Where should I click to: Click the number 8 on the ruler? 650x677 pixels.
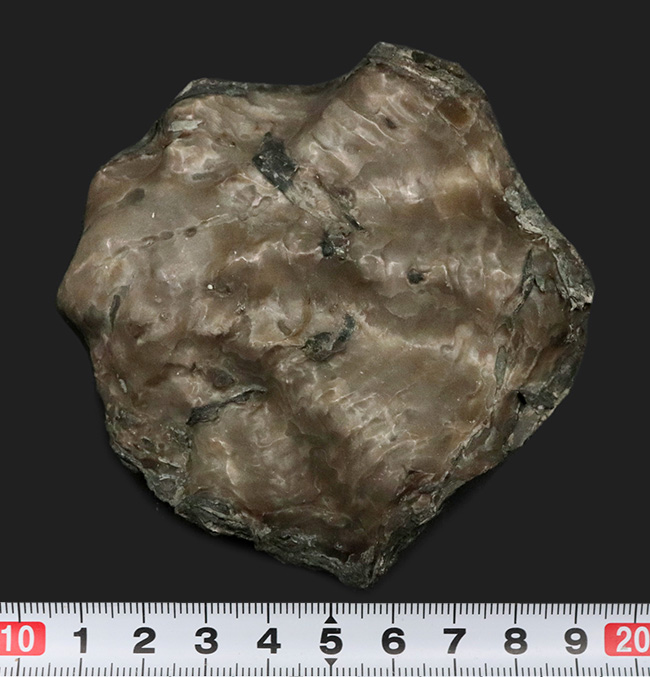click(x=516, y=639)
